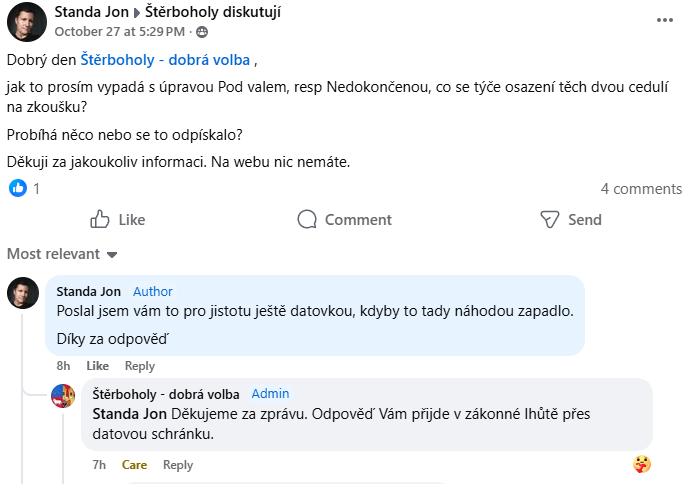Click the public audience globe icon
This screenshot has height=484, width=684.
pyautogui.click(x=203, y=32)
